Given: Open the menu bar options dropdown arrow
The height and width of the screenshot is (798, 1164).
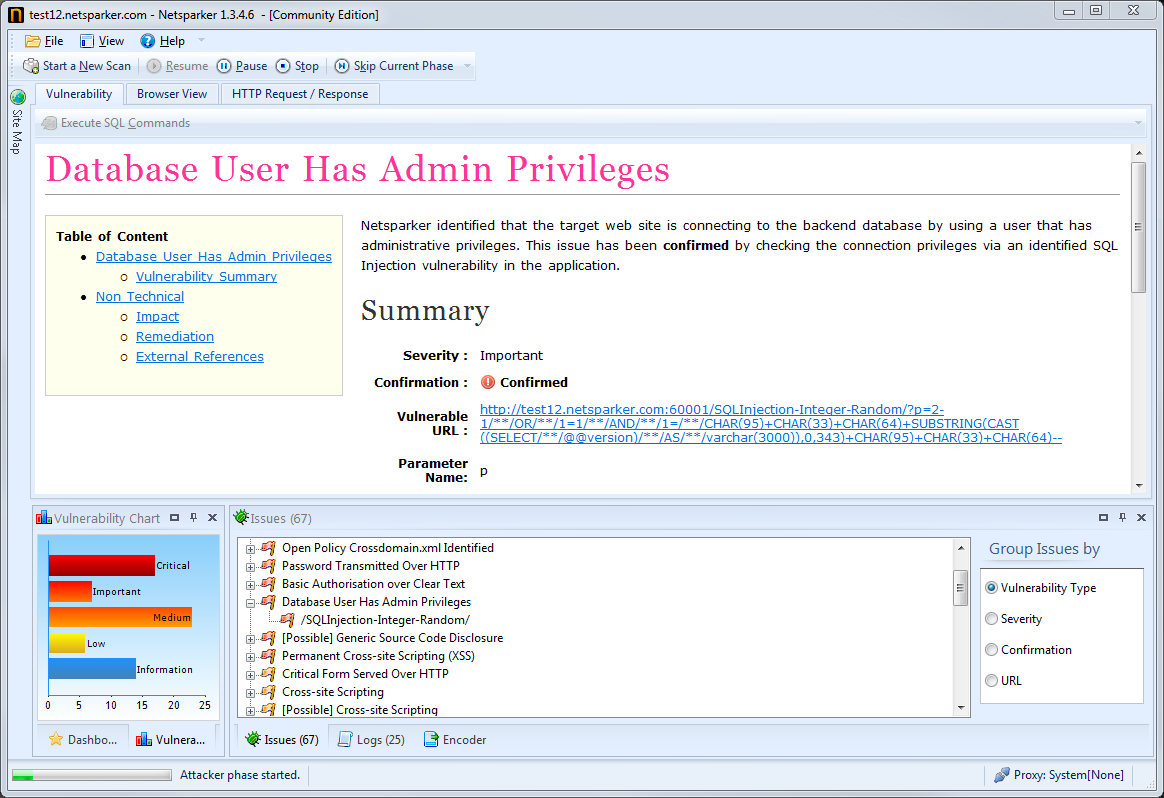Looking at the screenshot, I should [201, 41].
